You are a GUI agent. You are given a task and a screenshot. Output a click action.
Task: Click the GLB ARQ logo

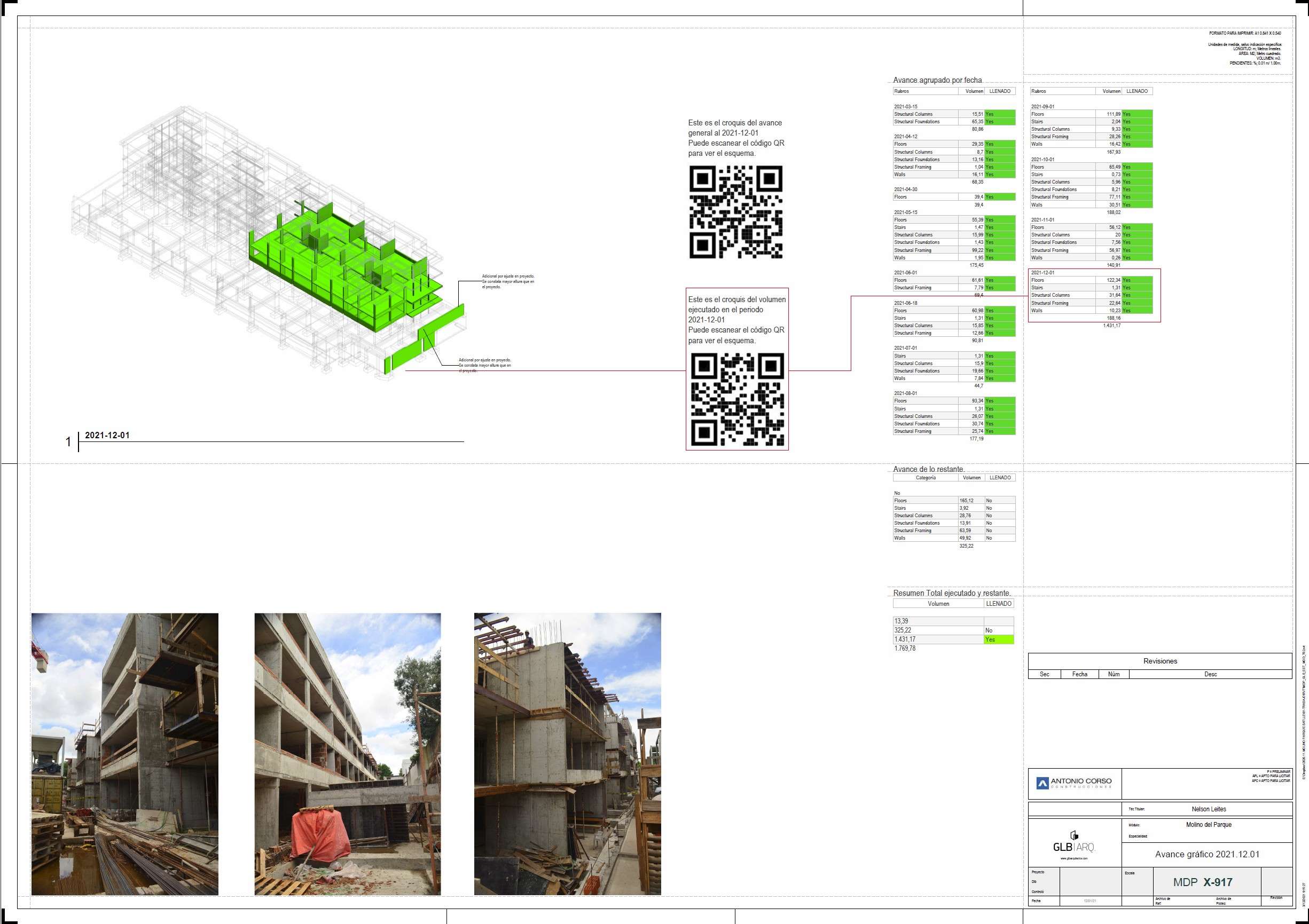point(1074,846)
